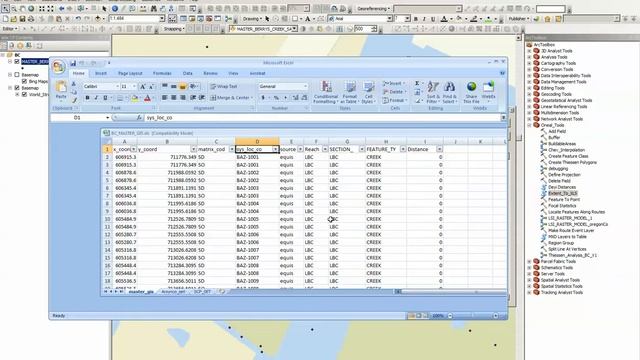The height and width of the screenshot is (360, 640).
Task: Toggle the unchecked Basemap layer checkbox
Action: point(17,75)
